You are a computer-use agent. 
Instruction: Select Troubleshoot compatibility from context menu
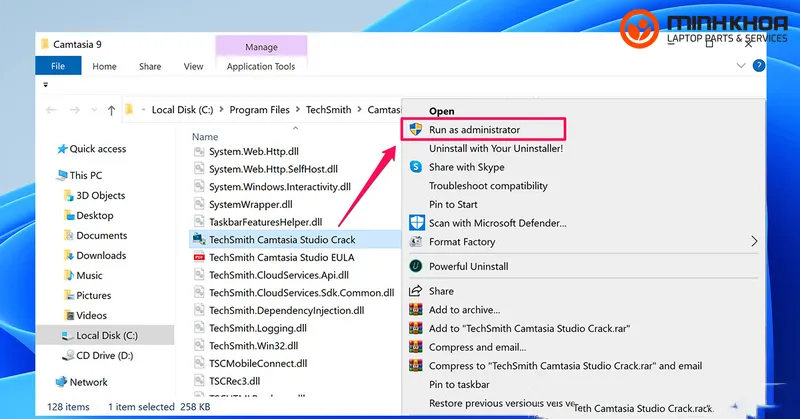pos(488,186)
